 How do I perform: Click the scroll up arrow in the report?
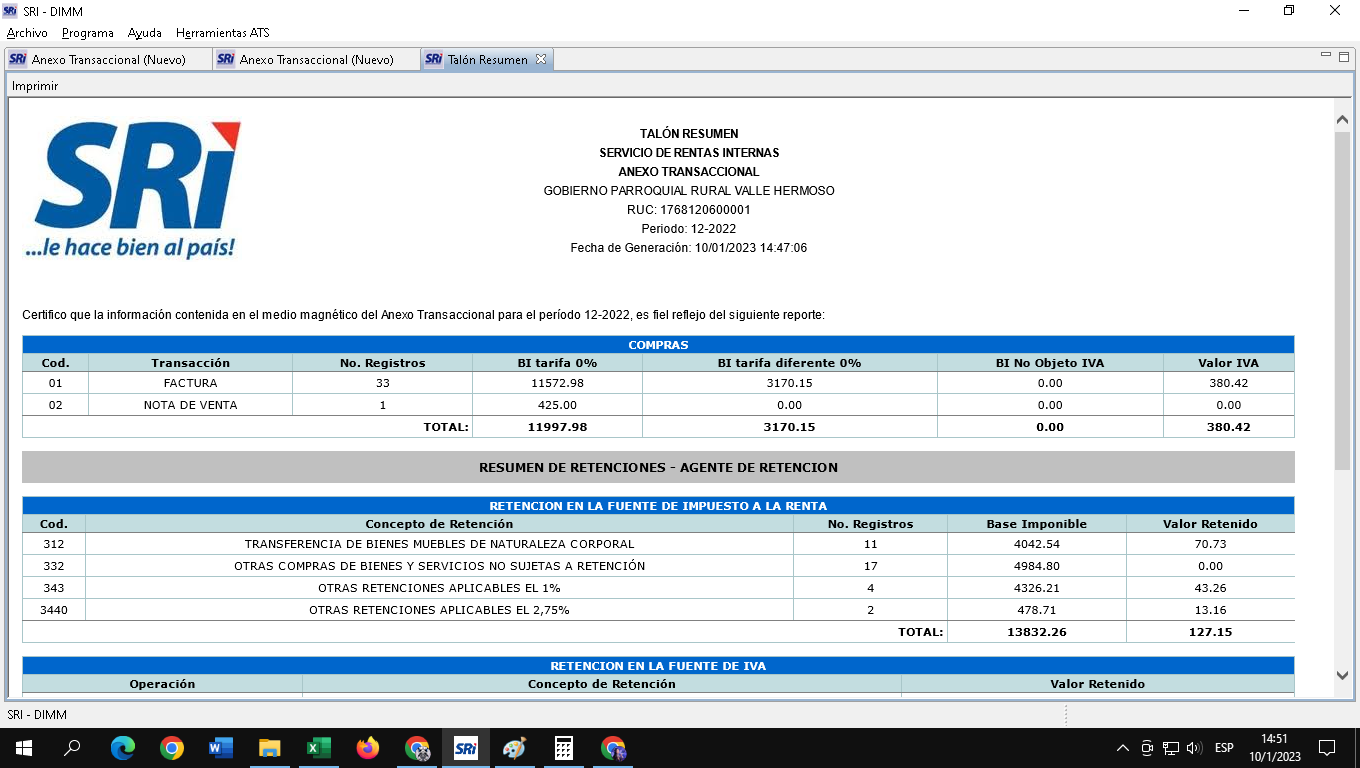[x=1343, y=119]
